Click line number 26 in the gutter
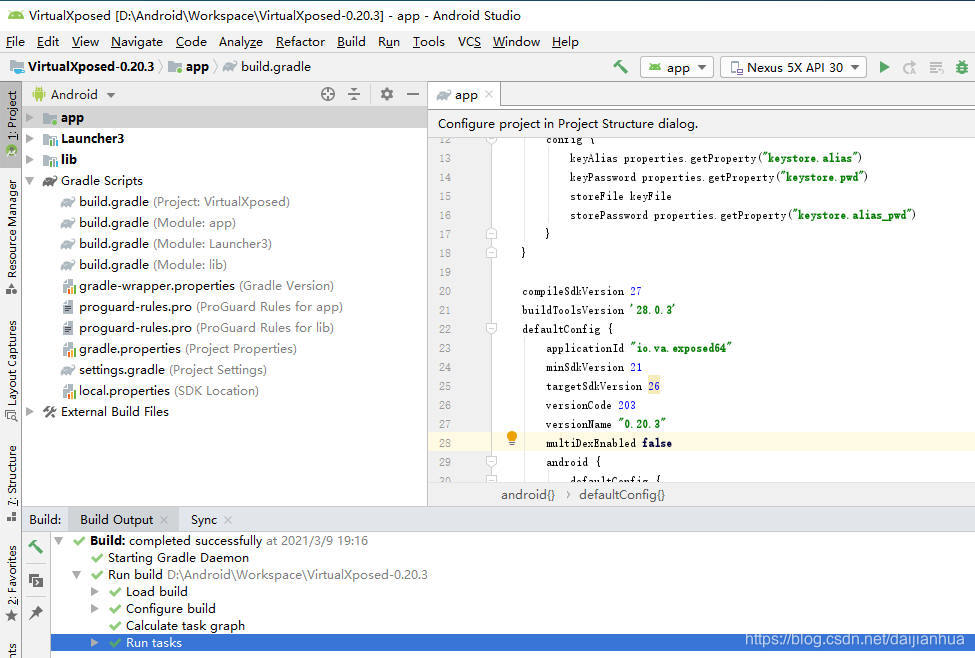Image resolution: width=975 pixels, height=658 pixels. click(445, 405)
